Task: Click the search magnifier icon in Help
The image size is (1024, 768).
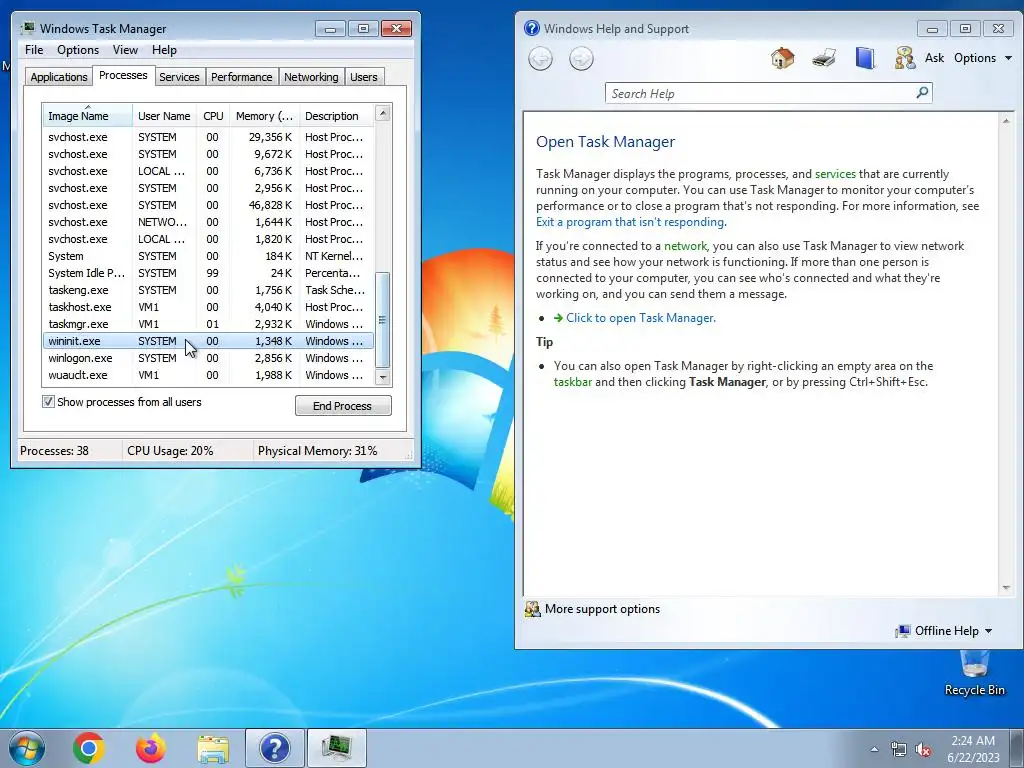Action: coord(922,93)
